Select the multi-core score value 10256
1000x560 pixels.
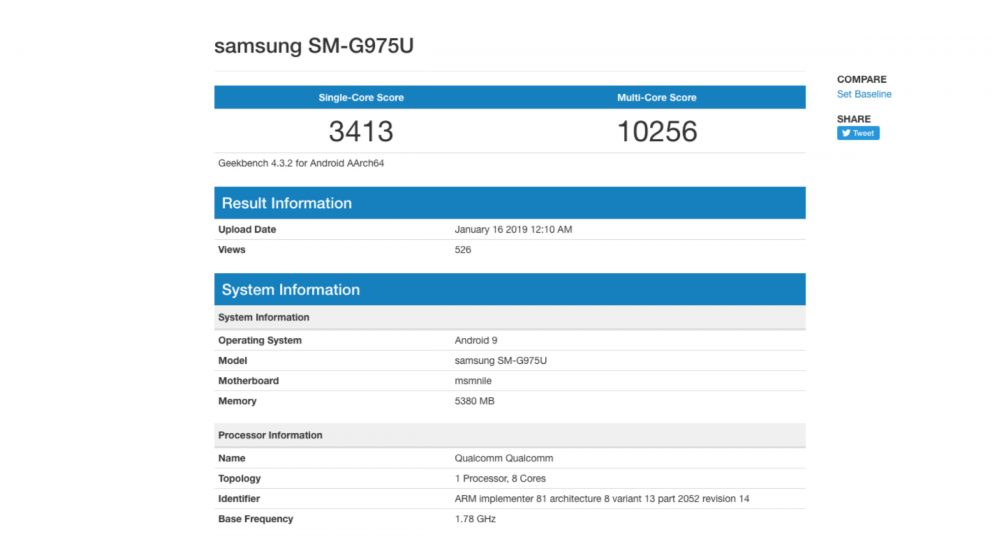(x=657, y=131)
